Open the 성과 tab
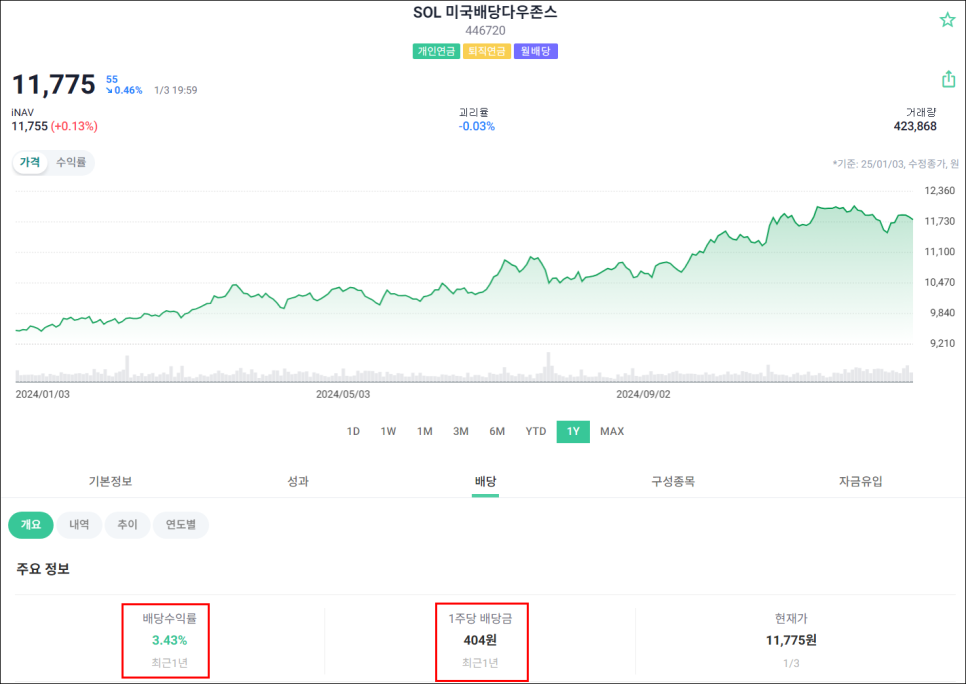The image size is (966, 684). [298, 481]
